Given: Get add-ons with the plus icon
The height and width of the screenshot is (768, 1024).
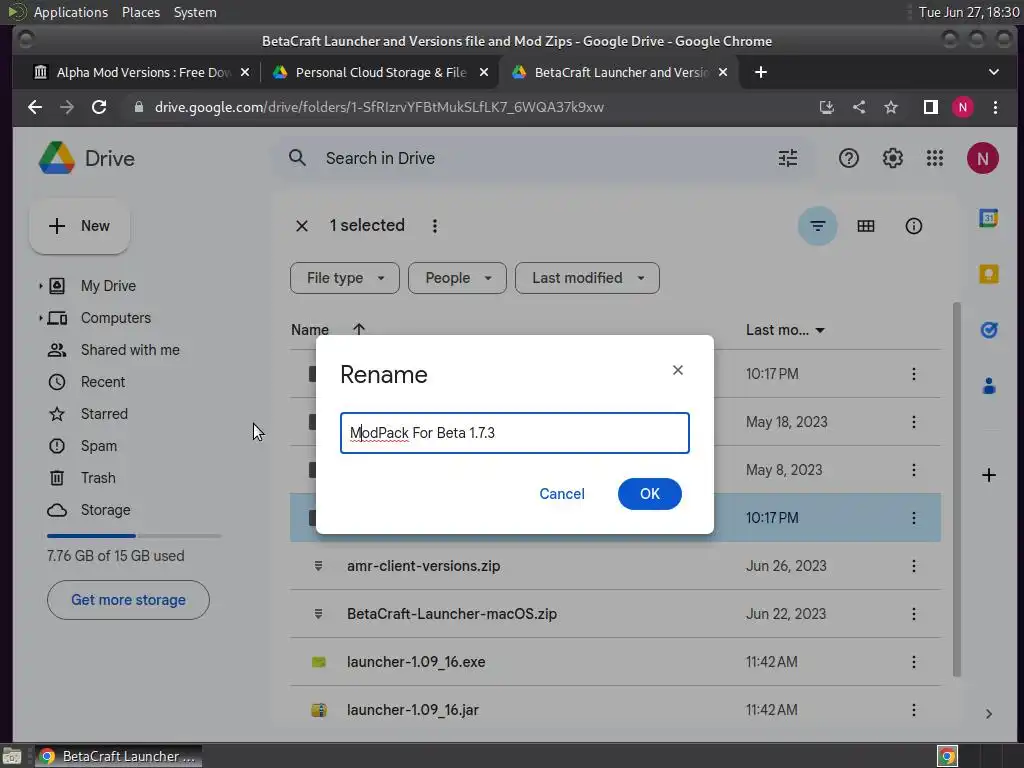Looking at the screenshot, I should point(988,475).
